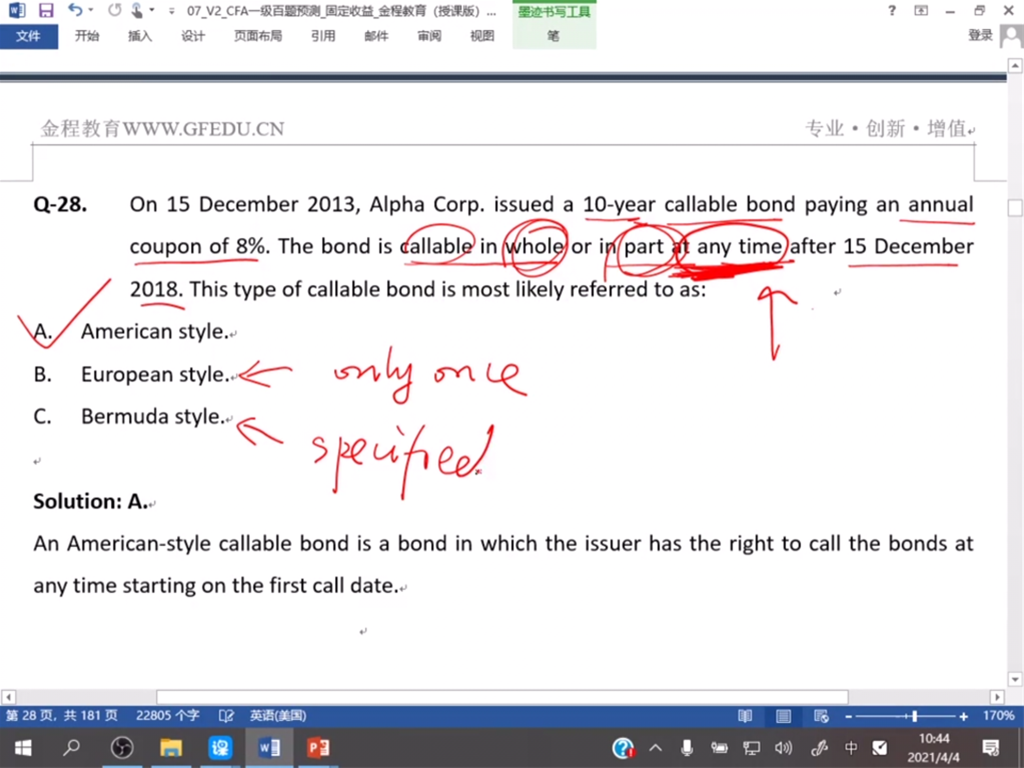
Task: Switch to the 页面布局 (Page Layout) tab
Action: 258,36
